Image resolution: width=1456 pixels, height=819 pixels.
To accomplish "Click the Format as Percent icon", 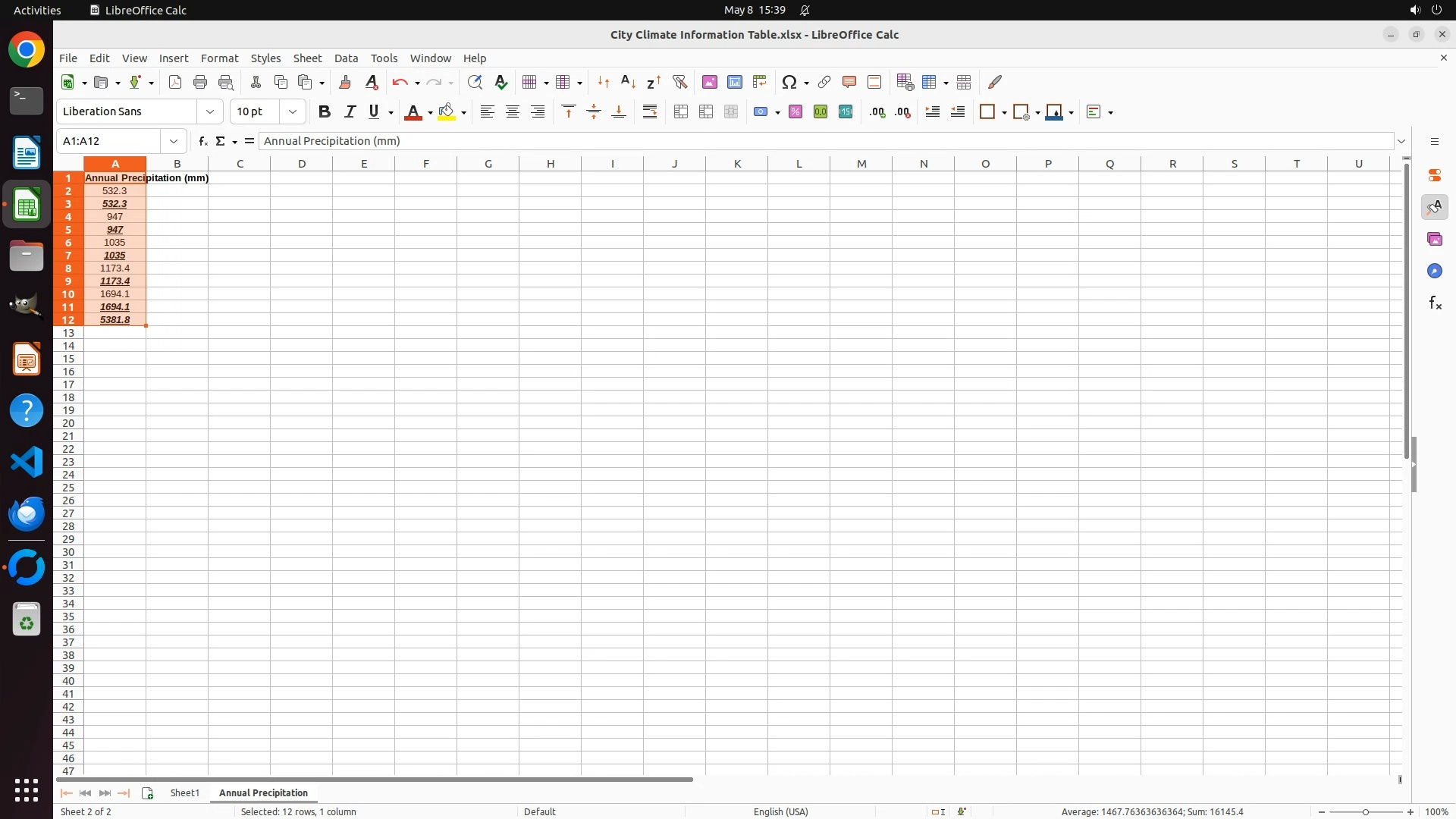I will coord(795,111).
